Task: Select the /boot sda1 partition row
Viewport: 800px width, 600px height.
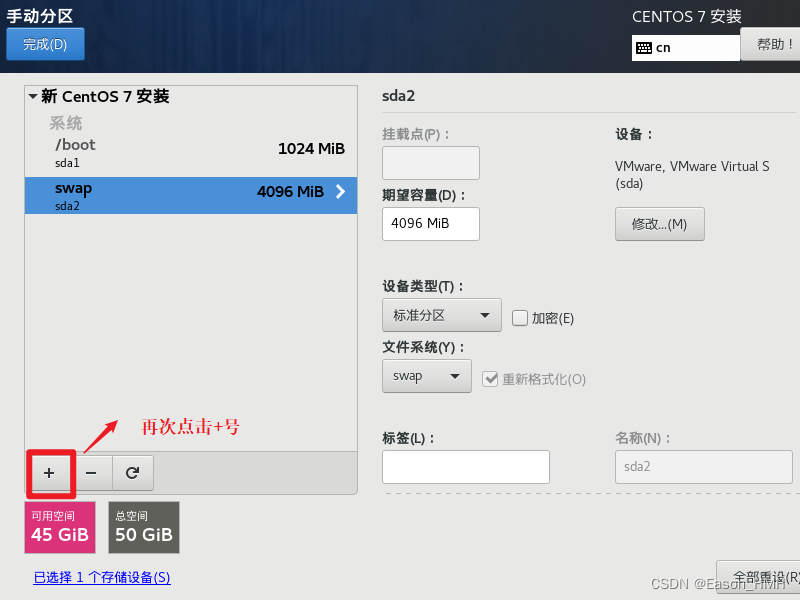Action: click(x=191, y=153)
